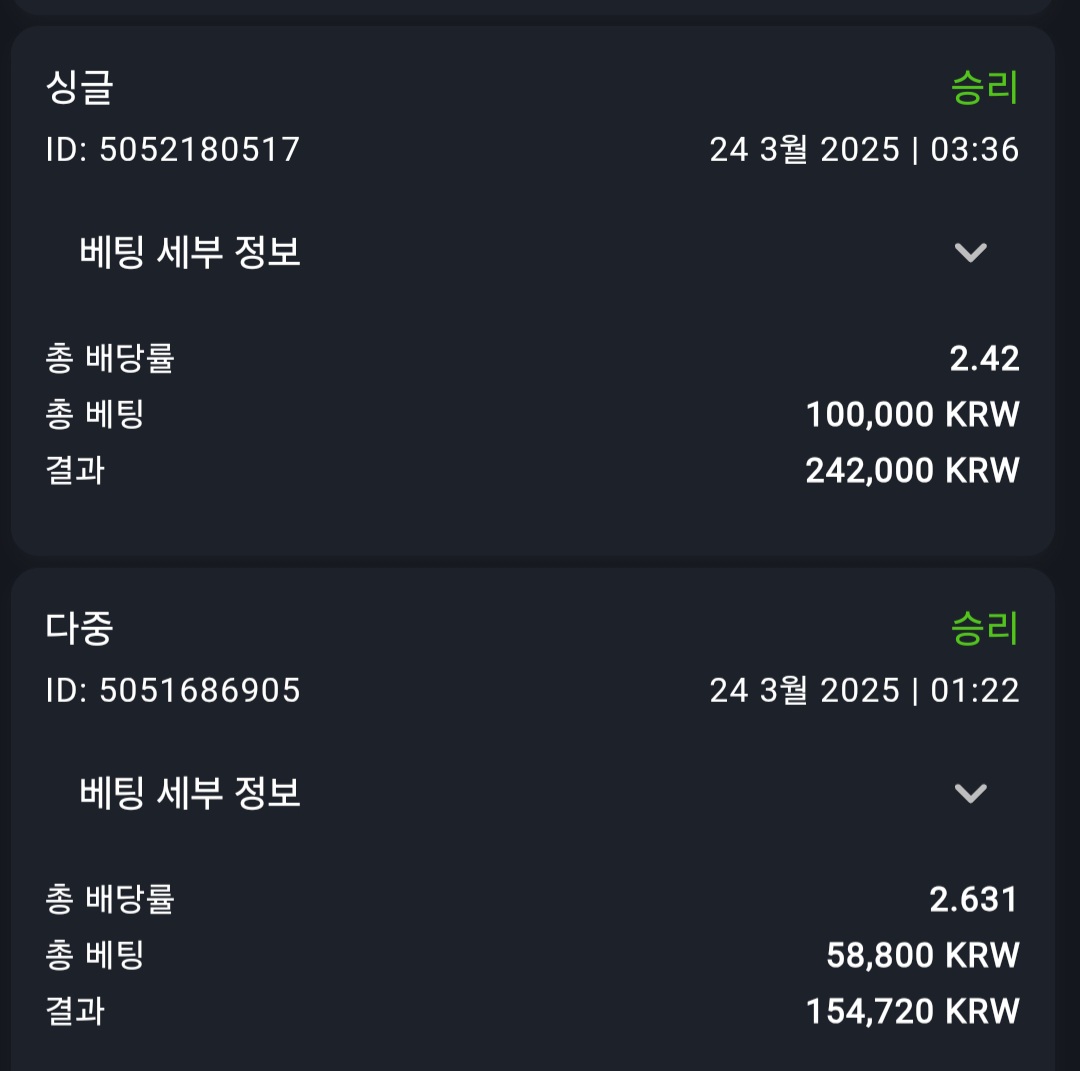
Task: Tap bet ID 5051686905
Action: tap(173, 691)
